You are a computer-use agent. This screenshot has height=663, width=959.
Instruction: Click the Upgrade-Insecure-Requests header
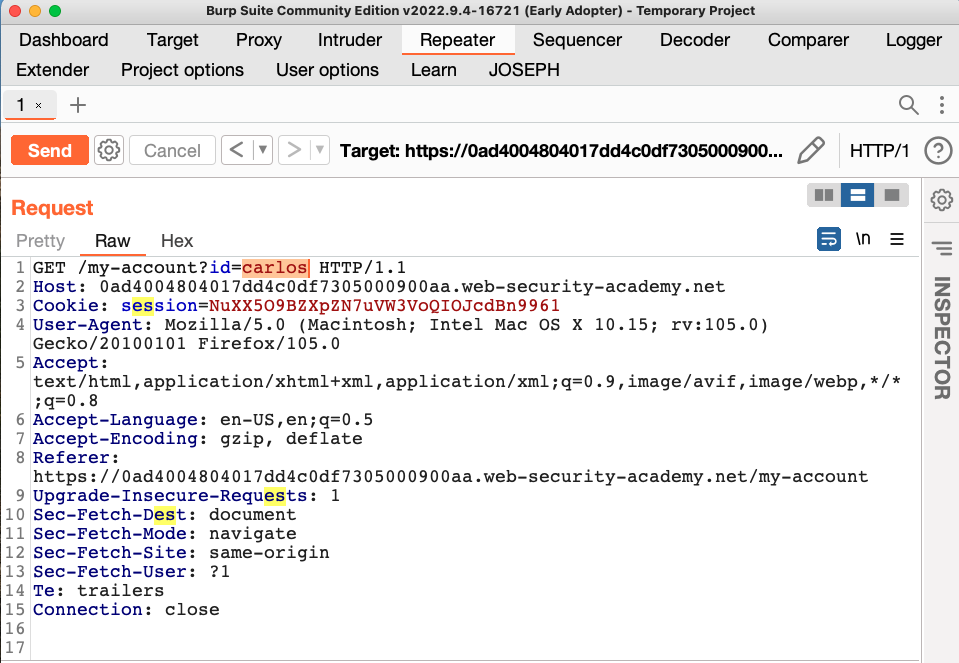click(186, 496)
